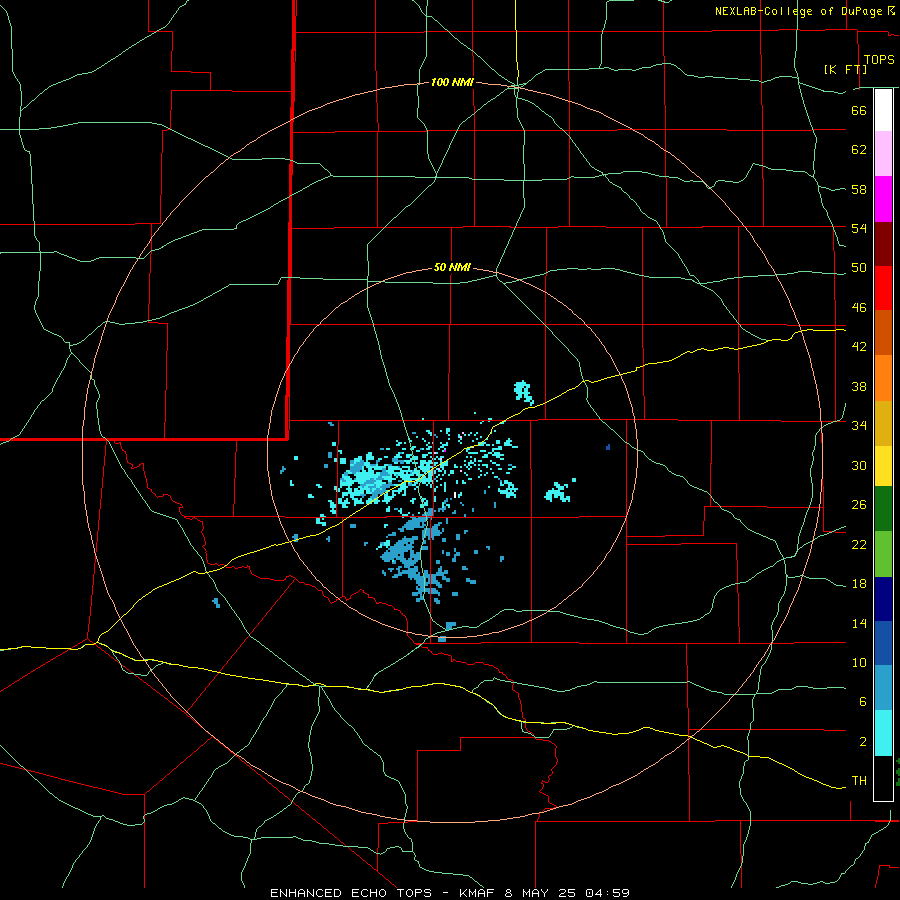900x900 pixels.
Task: Click the legend value '50'
Action: tap(859, 268)
